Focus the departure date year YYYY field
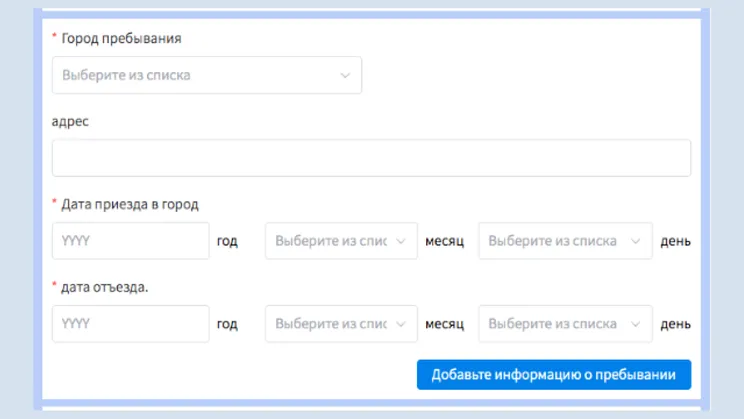The width and height of the screenshot is (744, 419). pyautogui.click(x=130, y=324)
